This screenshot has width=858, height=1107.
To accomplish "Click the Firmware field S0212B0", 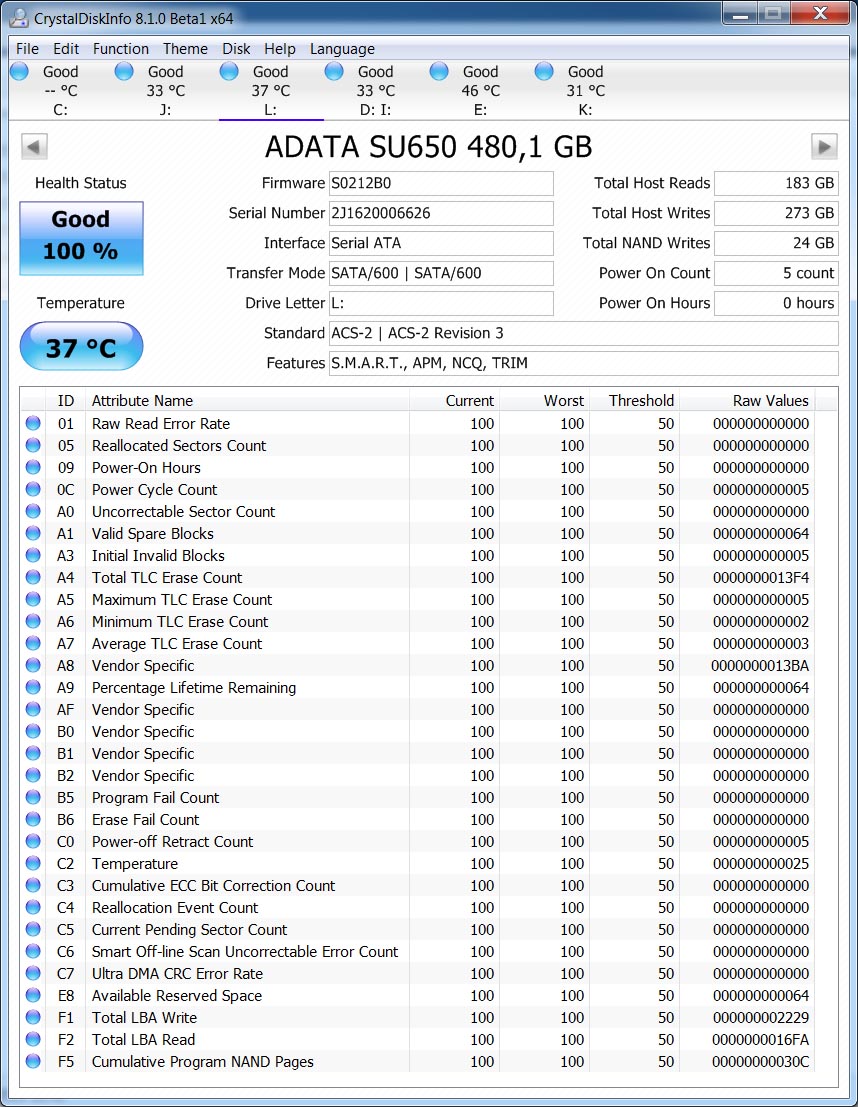I will pyautogui.click(x=441, y=184).
